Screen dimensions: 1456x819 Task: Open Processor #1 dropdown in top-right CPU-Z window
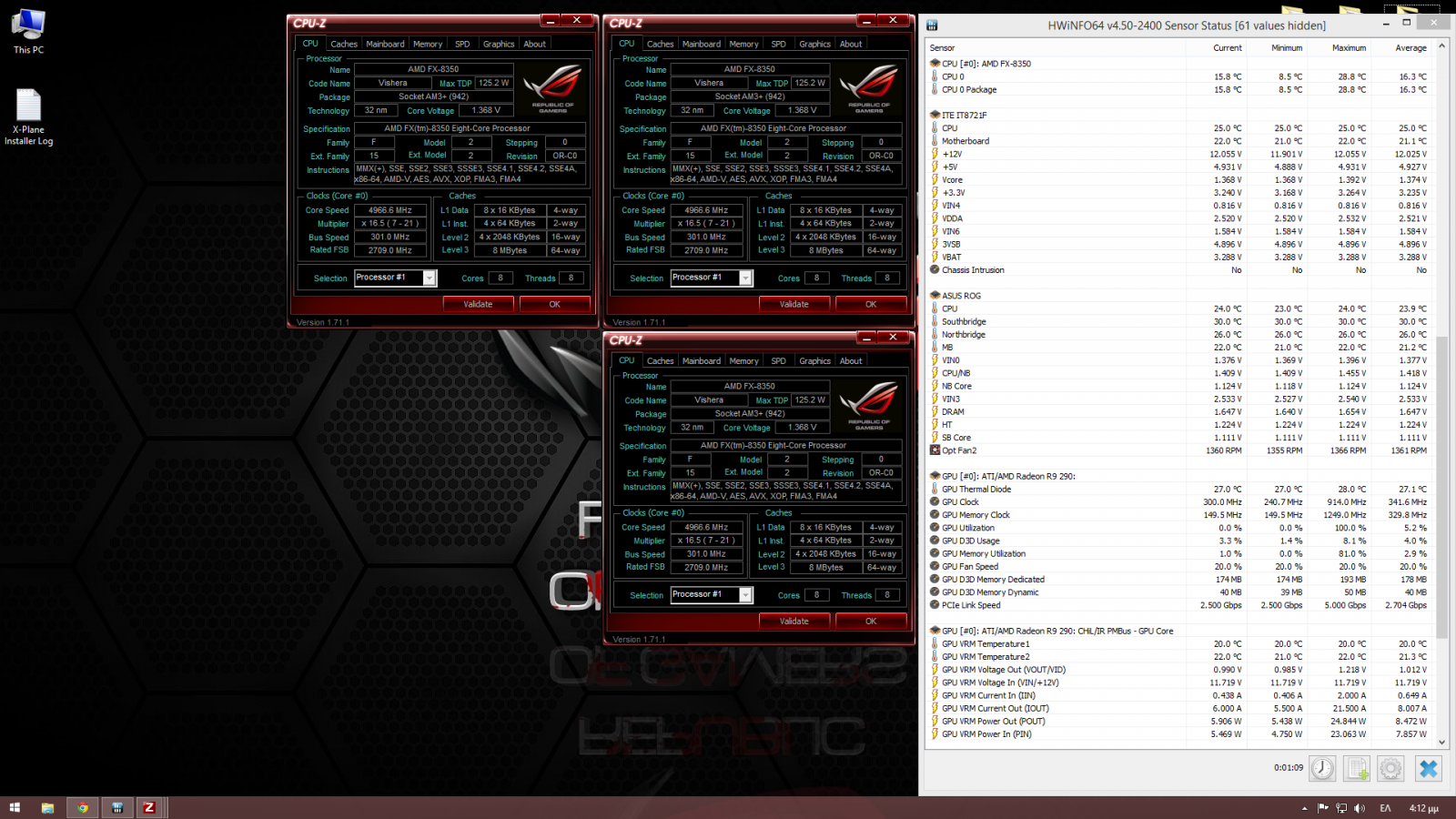coord(746,278)
